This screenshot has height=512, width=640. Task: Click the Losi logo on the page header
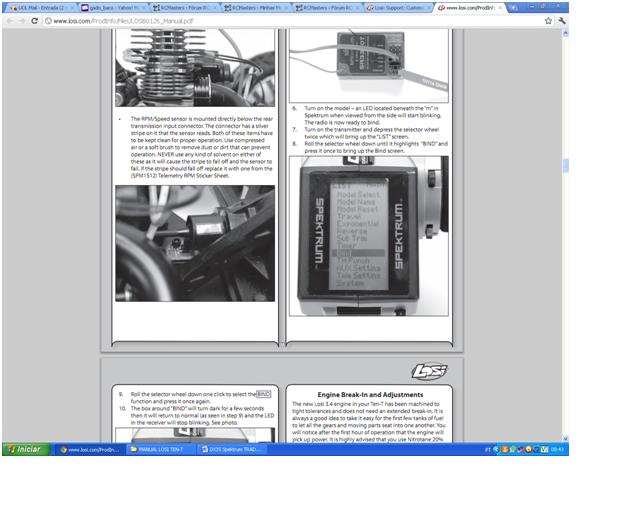point(429,371)
